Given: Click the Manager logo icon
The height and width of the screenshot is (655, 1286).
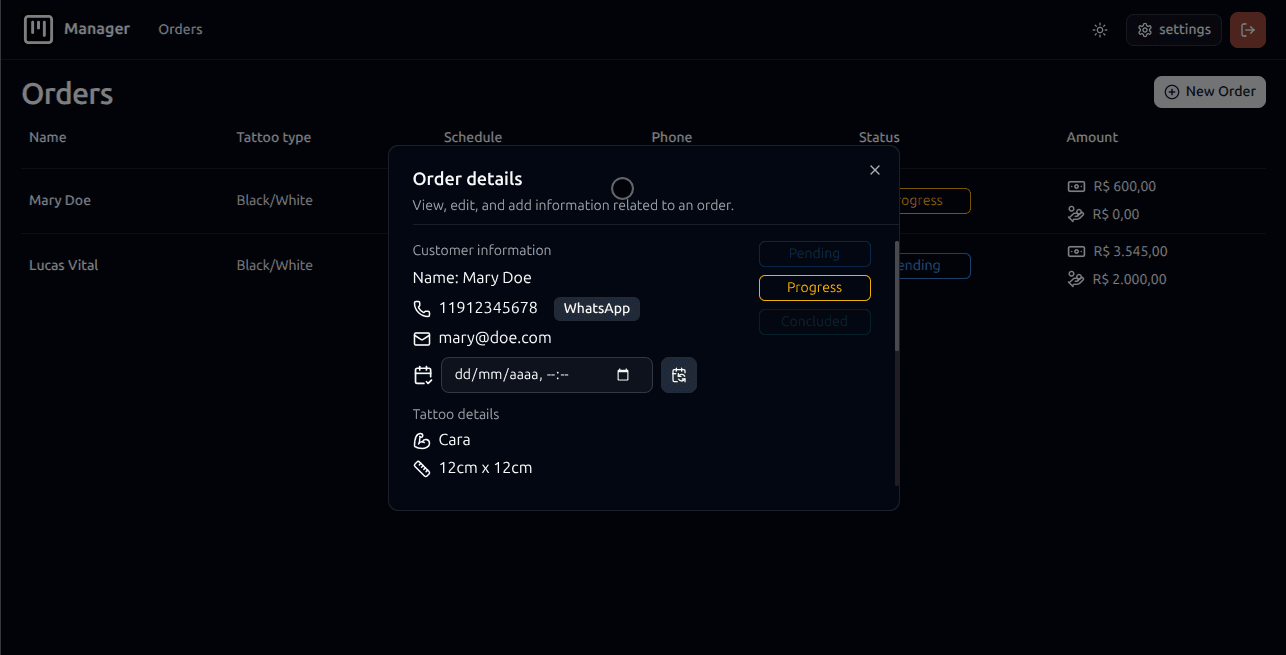Looking at the screenshot, I should tap(38, 30).
